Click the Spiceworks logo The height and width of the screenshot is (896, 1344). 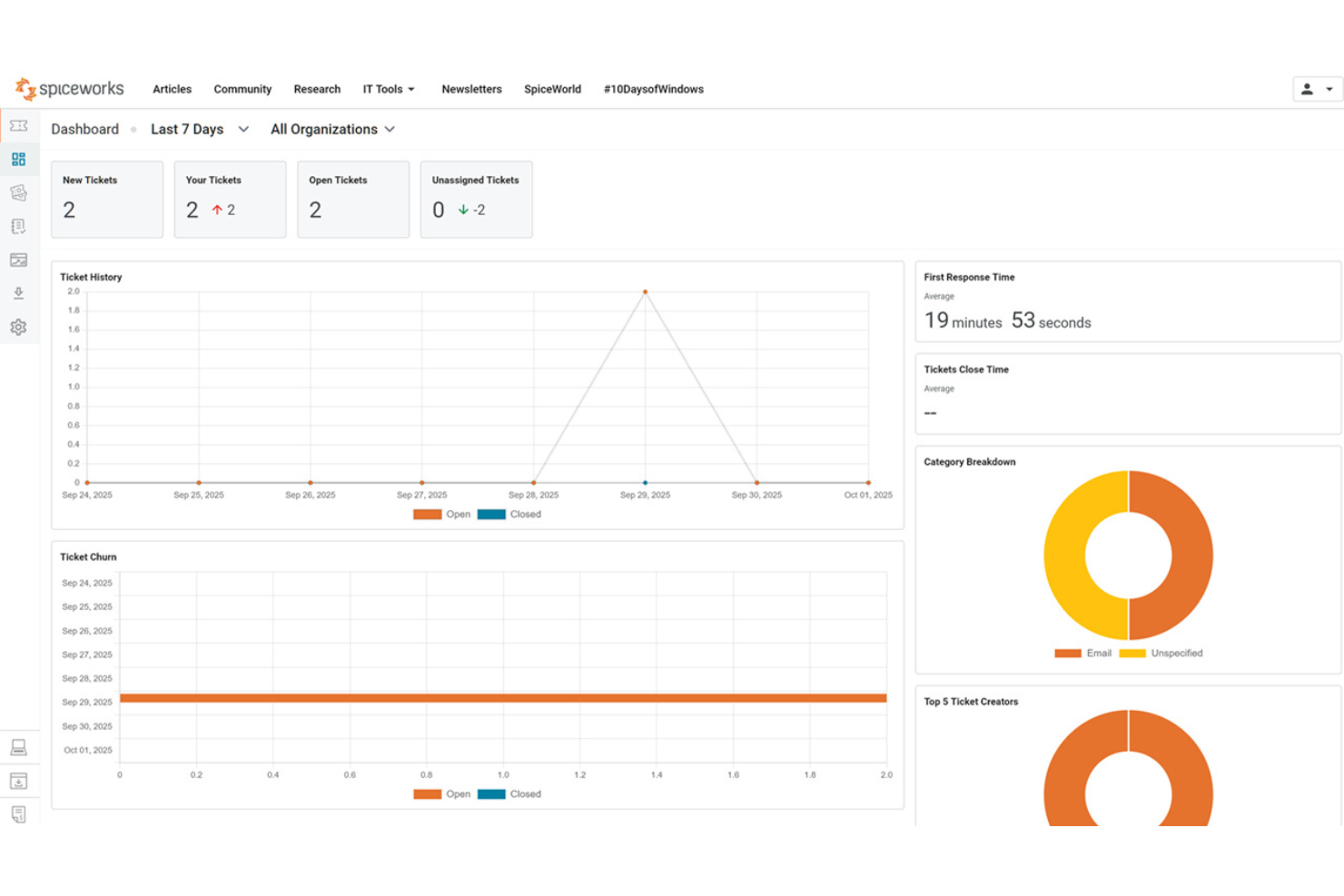point(70,89)
